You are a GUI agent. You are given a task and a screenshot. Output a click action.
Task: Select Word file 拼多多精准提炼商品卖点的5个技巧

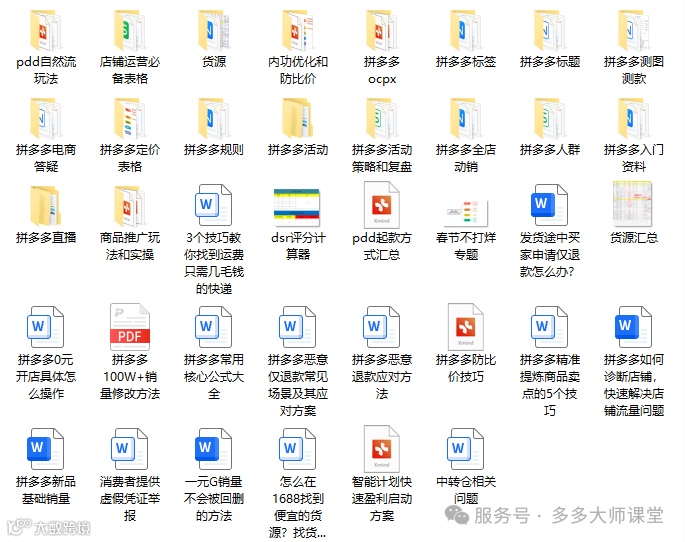coord(550,327)
